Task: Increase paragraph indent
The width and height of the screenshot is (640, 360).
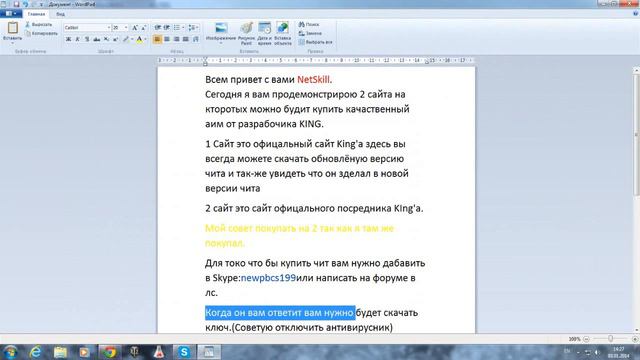Action: [167, 27]
